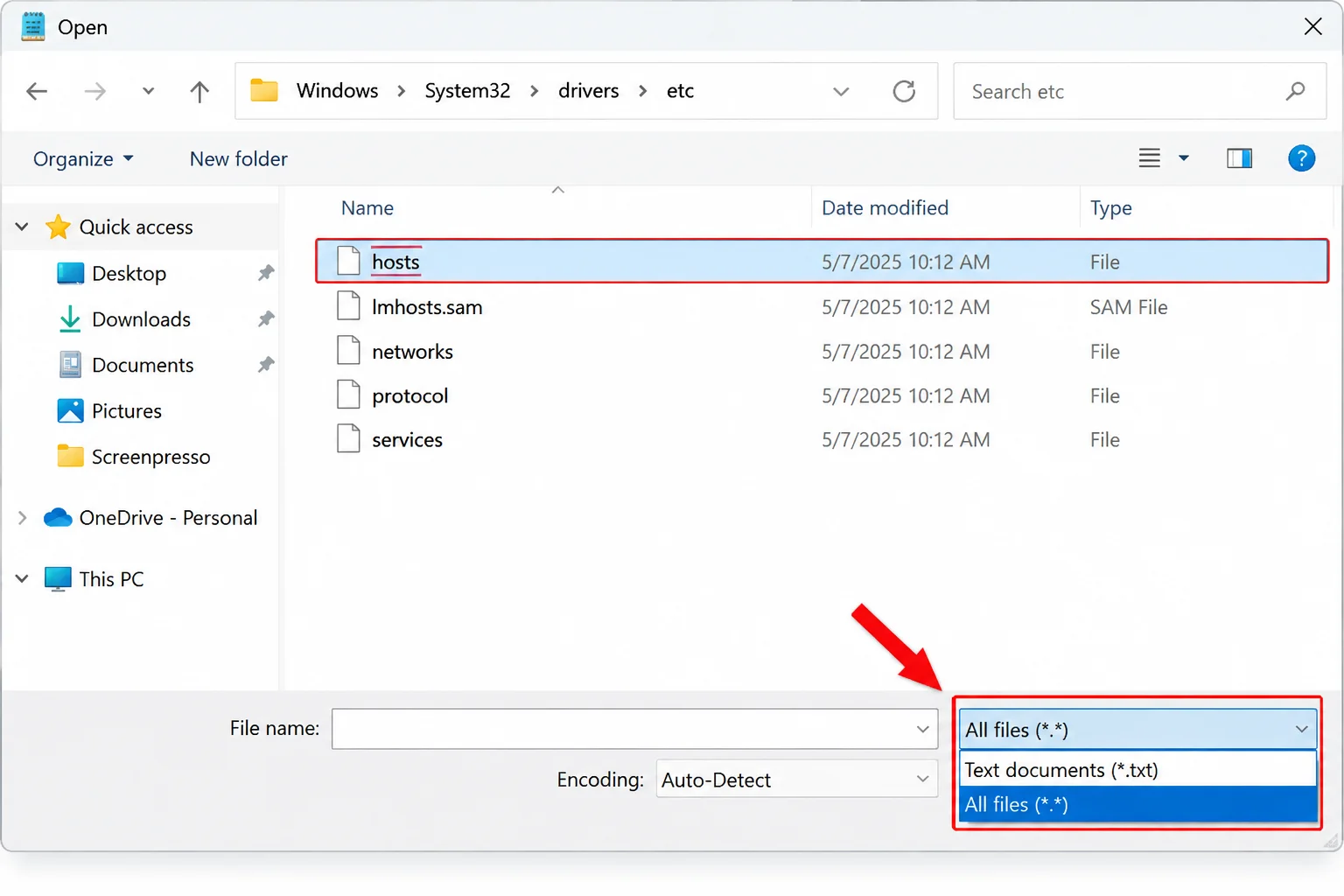Refresh the etc folder view
Viewport: 1344px width, 896px height.
tap(904, 91)
